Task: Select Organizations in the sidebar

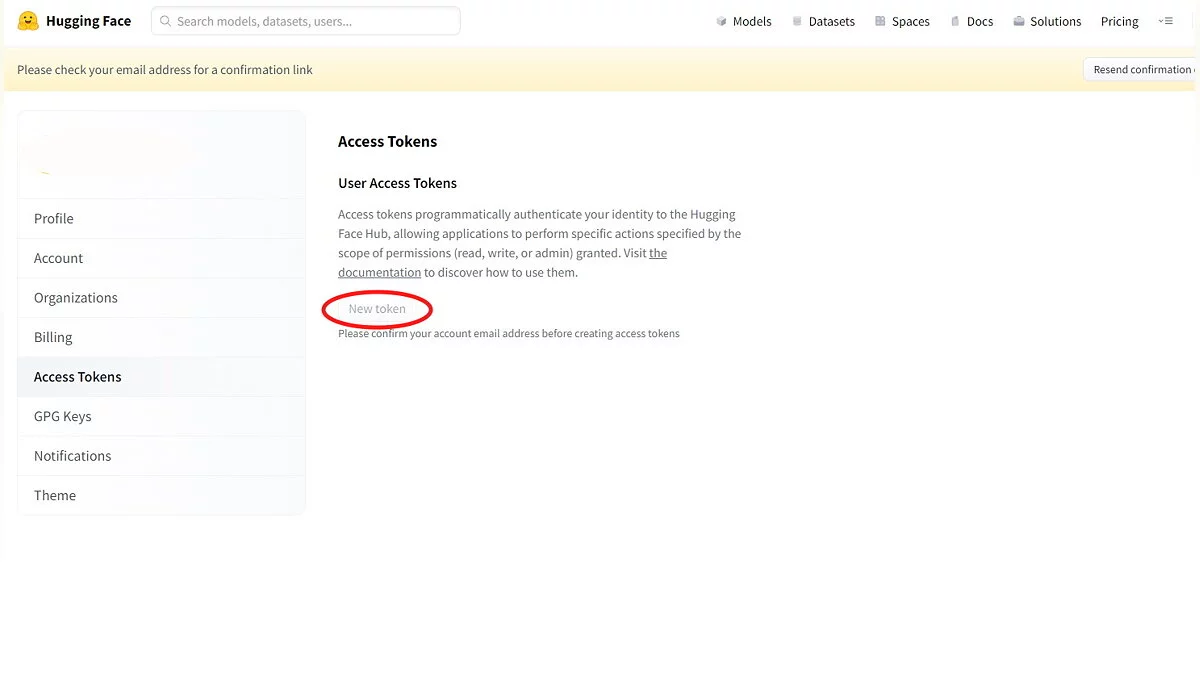Action: 76,298
